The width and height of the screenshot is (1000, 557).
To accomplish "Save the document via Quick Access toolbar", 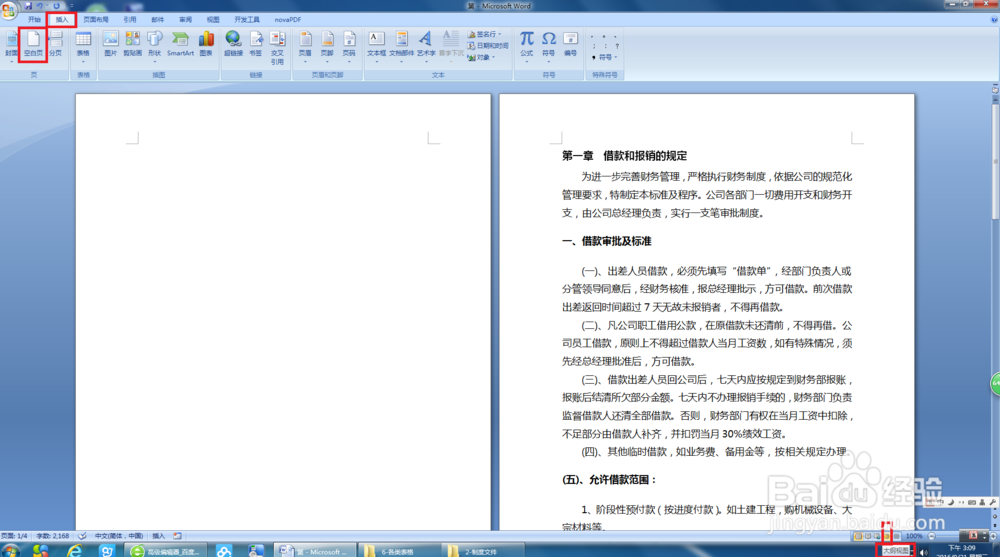I will click(28, 6).
